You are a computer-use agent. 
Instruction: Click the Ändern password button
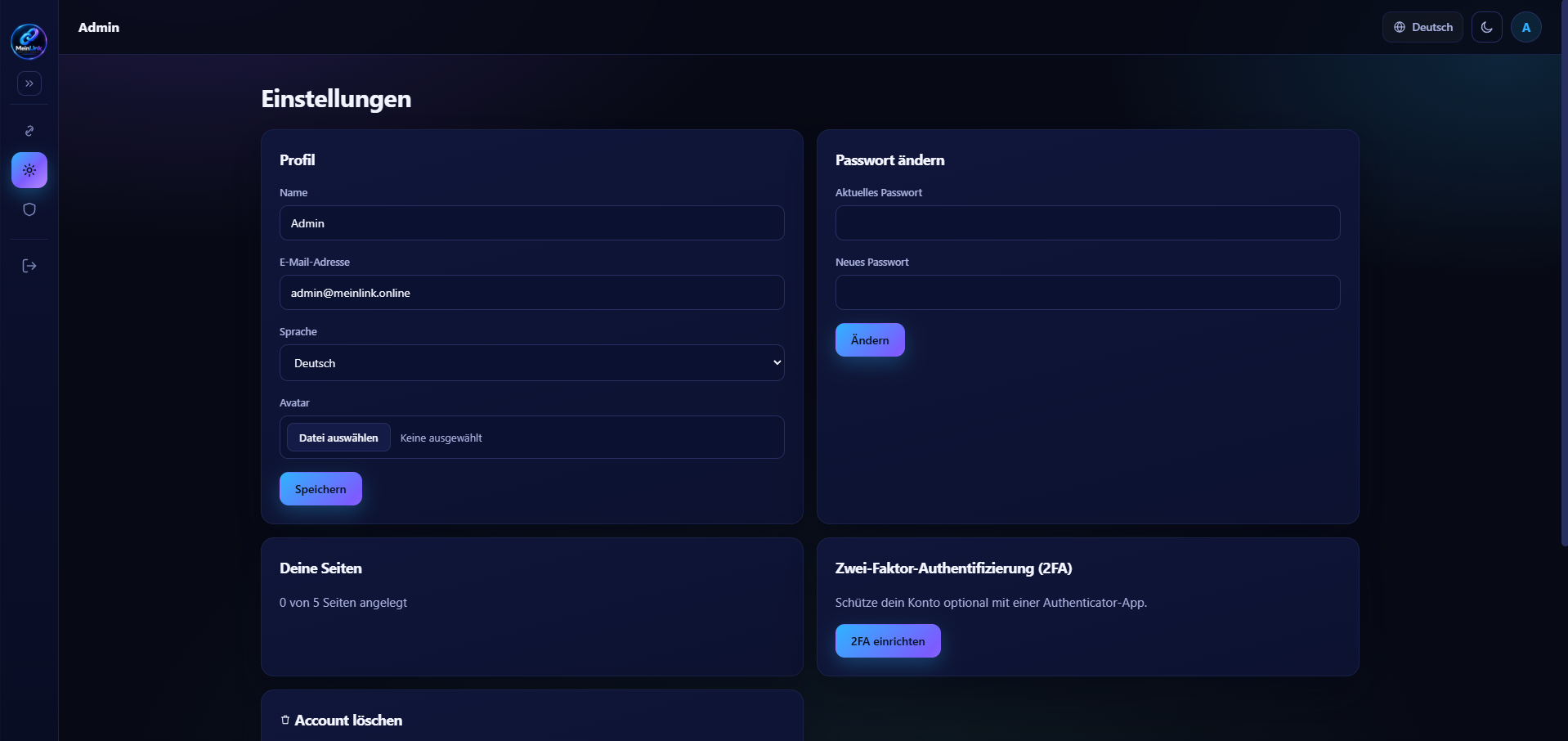point(870,340)
